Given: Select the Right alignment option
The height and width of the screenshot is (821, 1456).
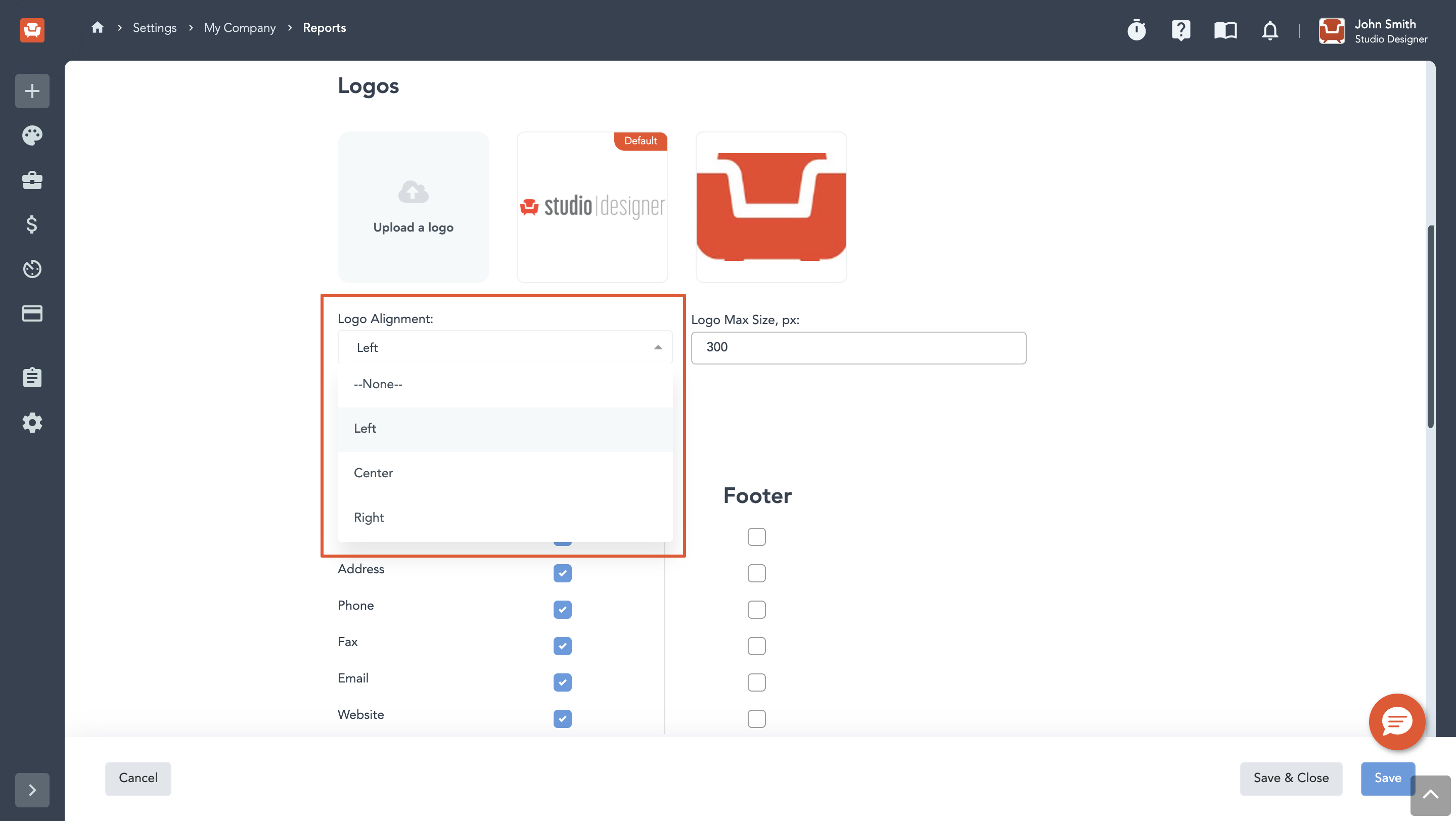Looking at the screenshot, I should pos(505,518).
